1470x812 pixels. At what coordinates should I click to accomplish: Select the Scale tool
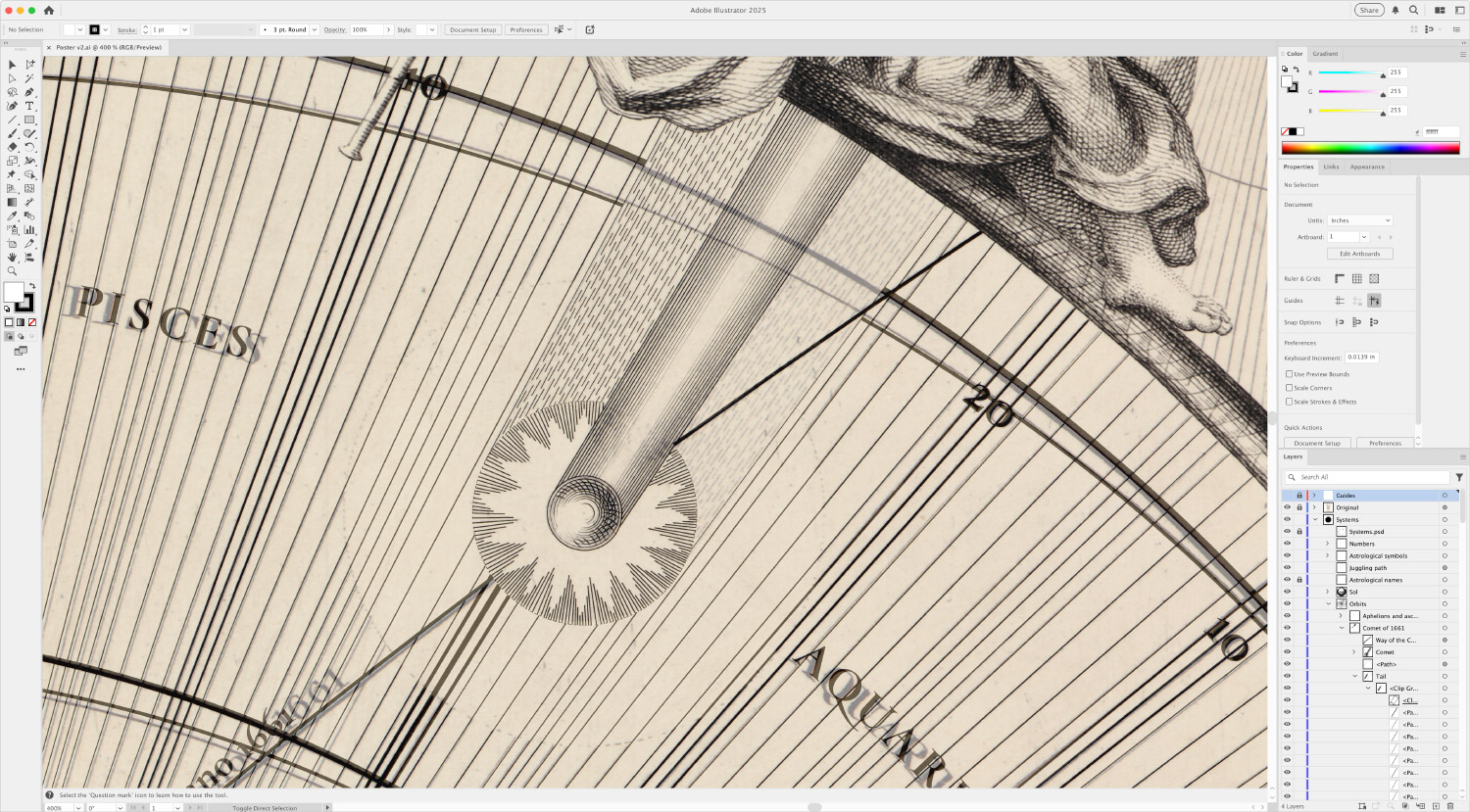(12, 161)
